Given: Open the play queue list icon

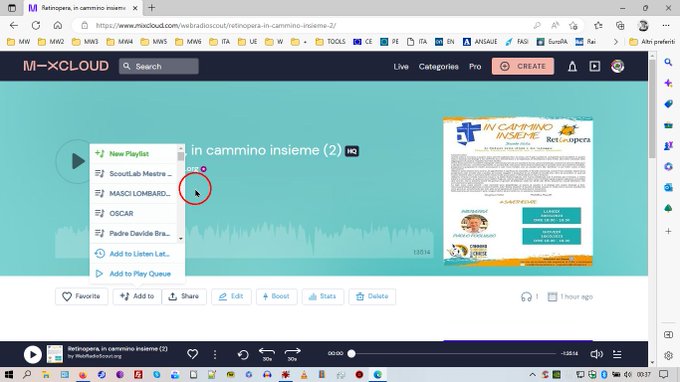Looking at the screenshot, I should 617,354.
